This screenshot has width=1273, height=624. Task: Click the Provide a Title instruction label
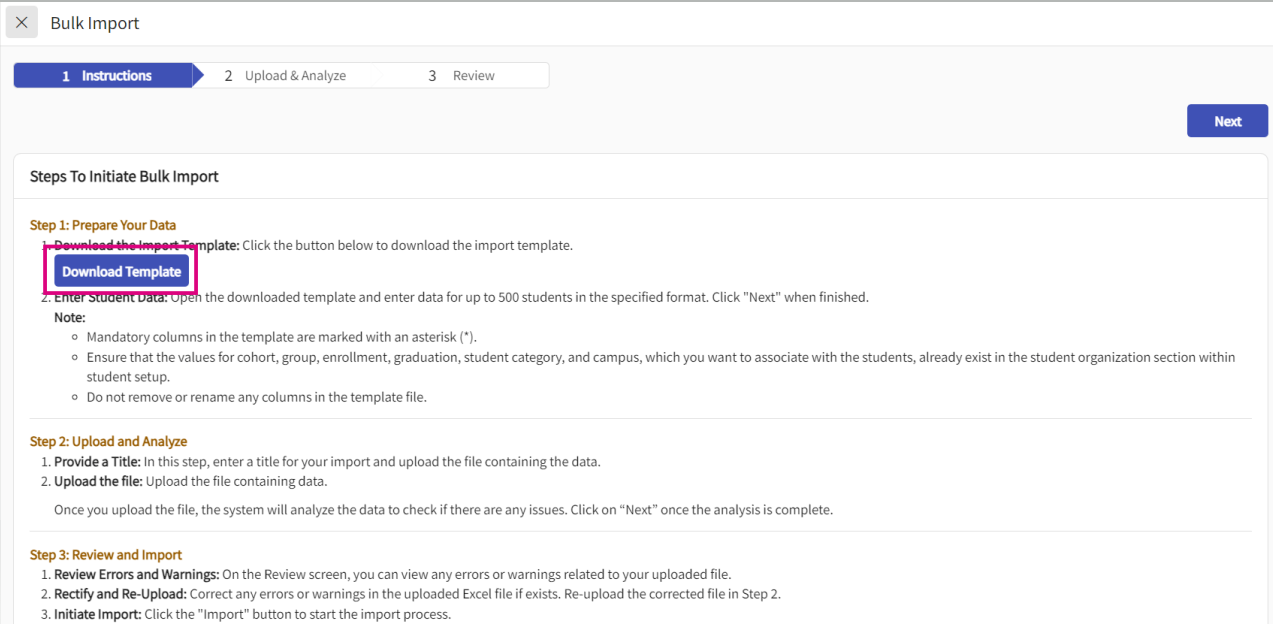(x=97, y=462)
